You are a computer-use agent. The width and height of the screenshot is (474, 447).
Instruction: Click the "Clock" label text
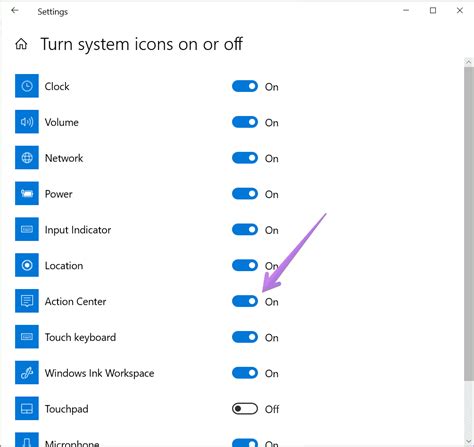[57, 87]
